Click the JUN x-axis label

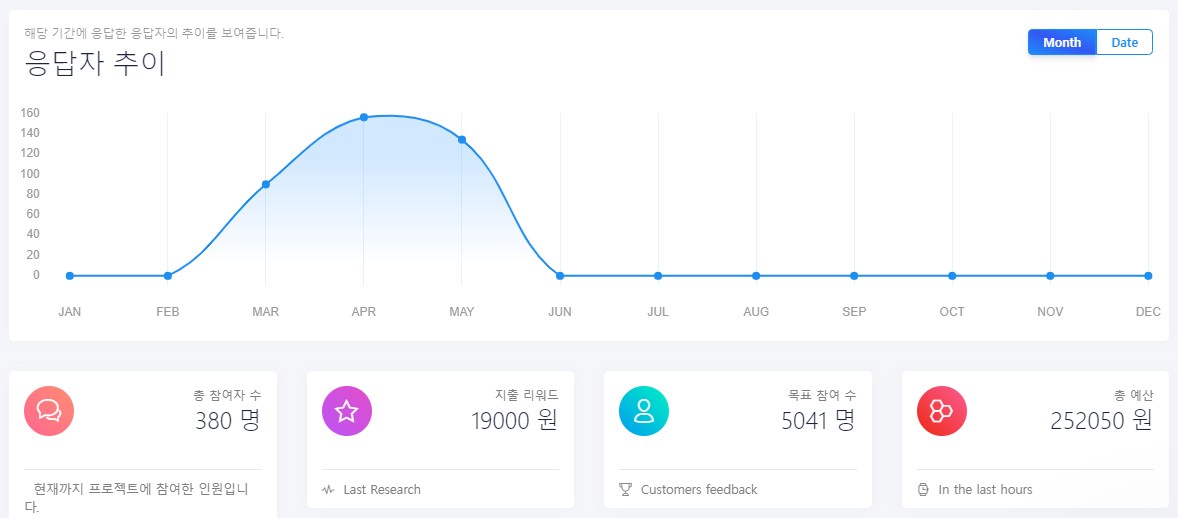tap(560, 312)
